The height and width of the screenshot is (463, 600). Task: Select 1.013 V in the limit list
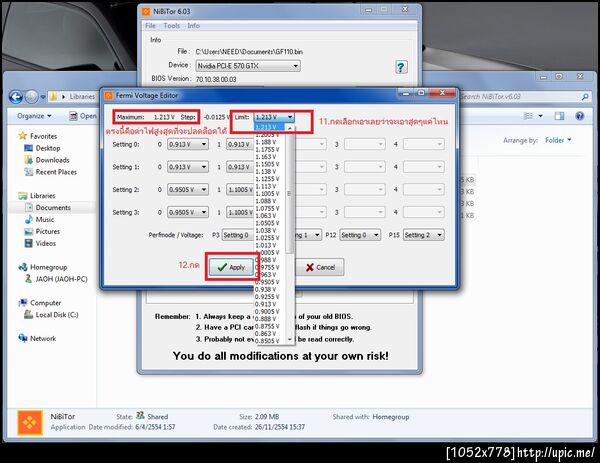point(270,245)
